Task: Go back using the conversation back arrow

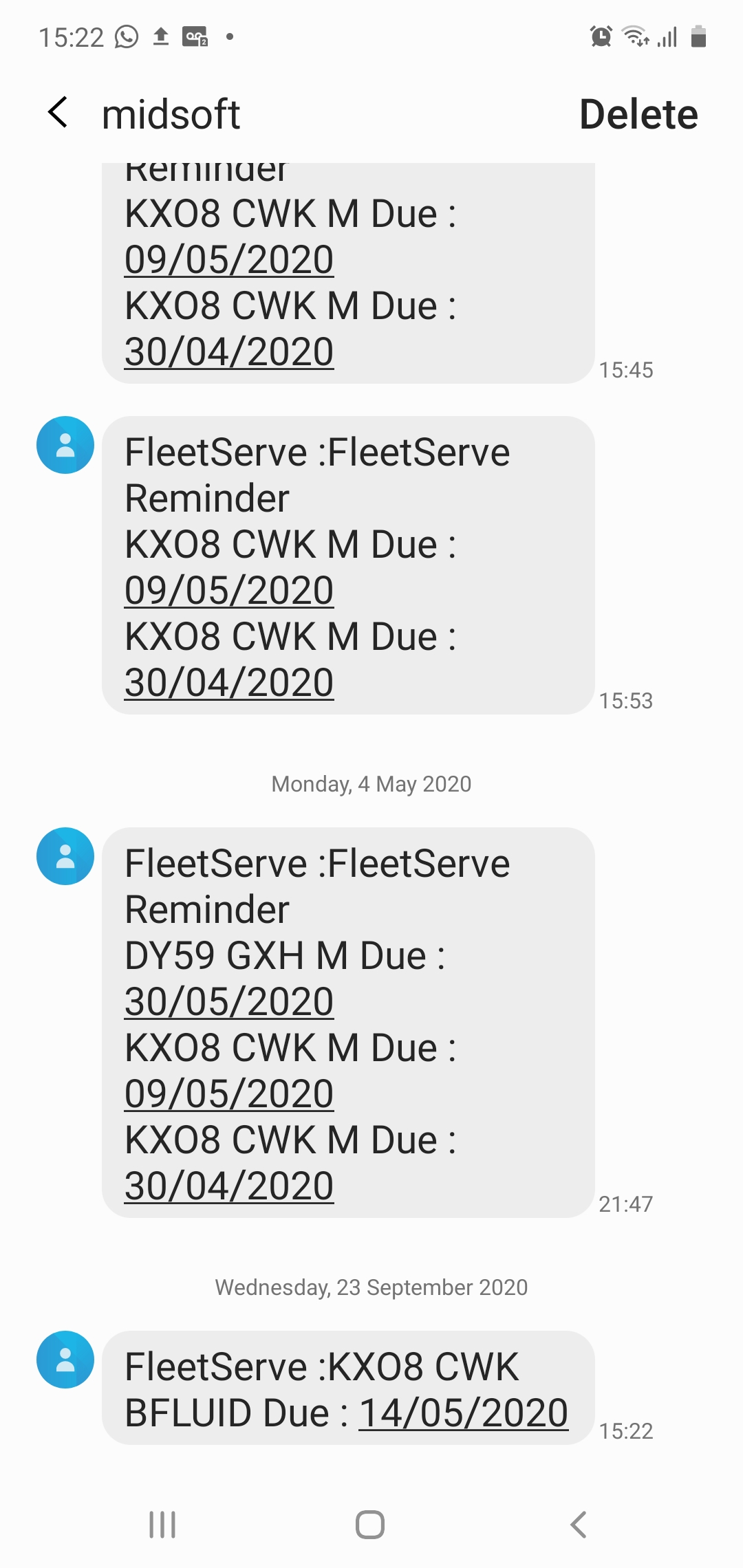Action: (x=58, y=112)
